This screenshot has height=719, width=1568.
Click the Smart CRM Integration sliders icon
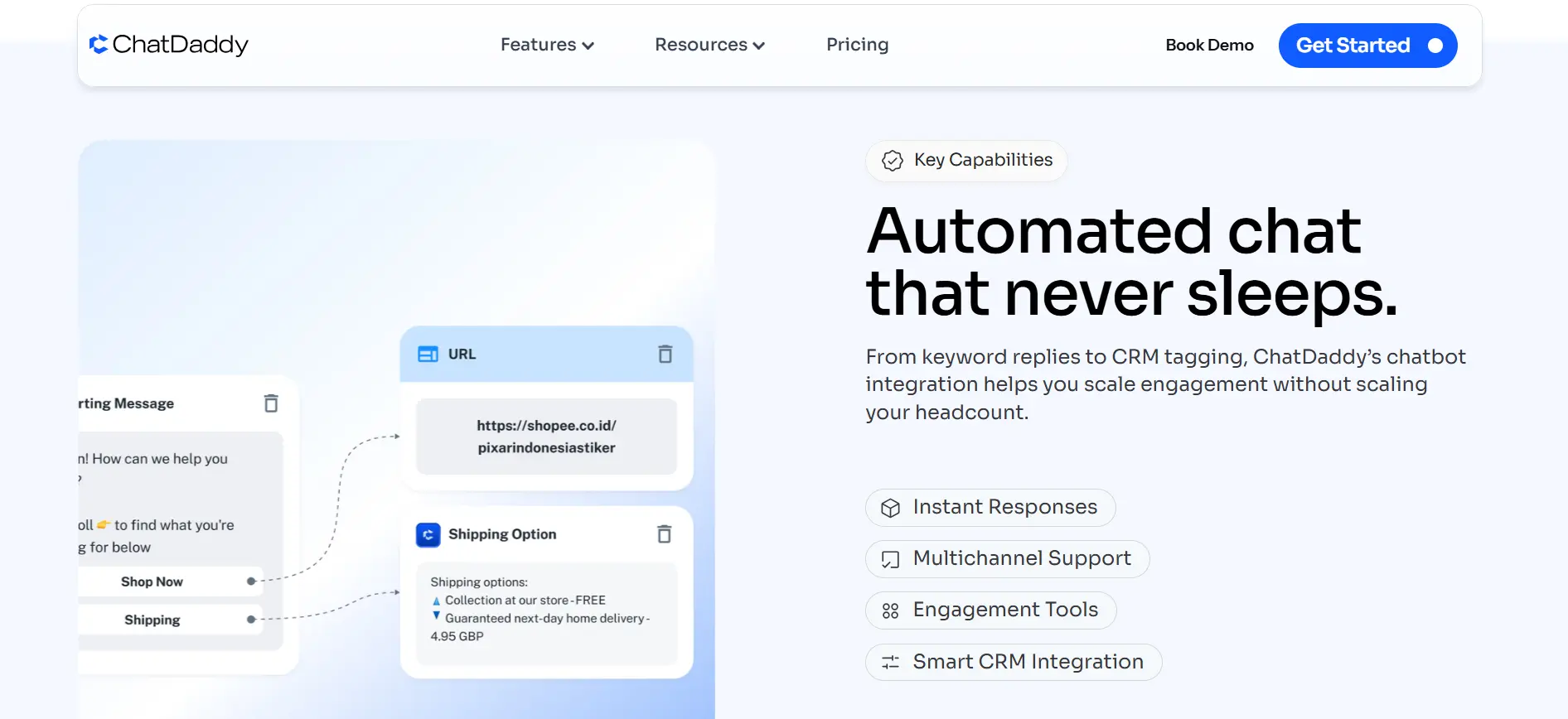tap(890, 662)
